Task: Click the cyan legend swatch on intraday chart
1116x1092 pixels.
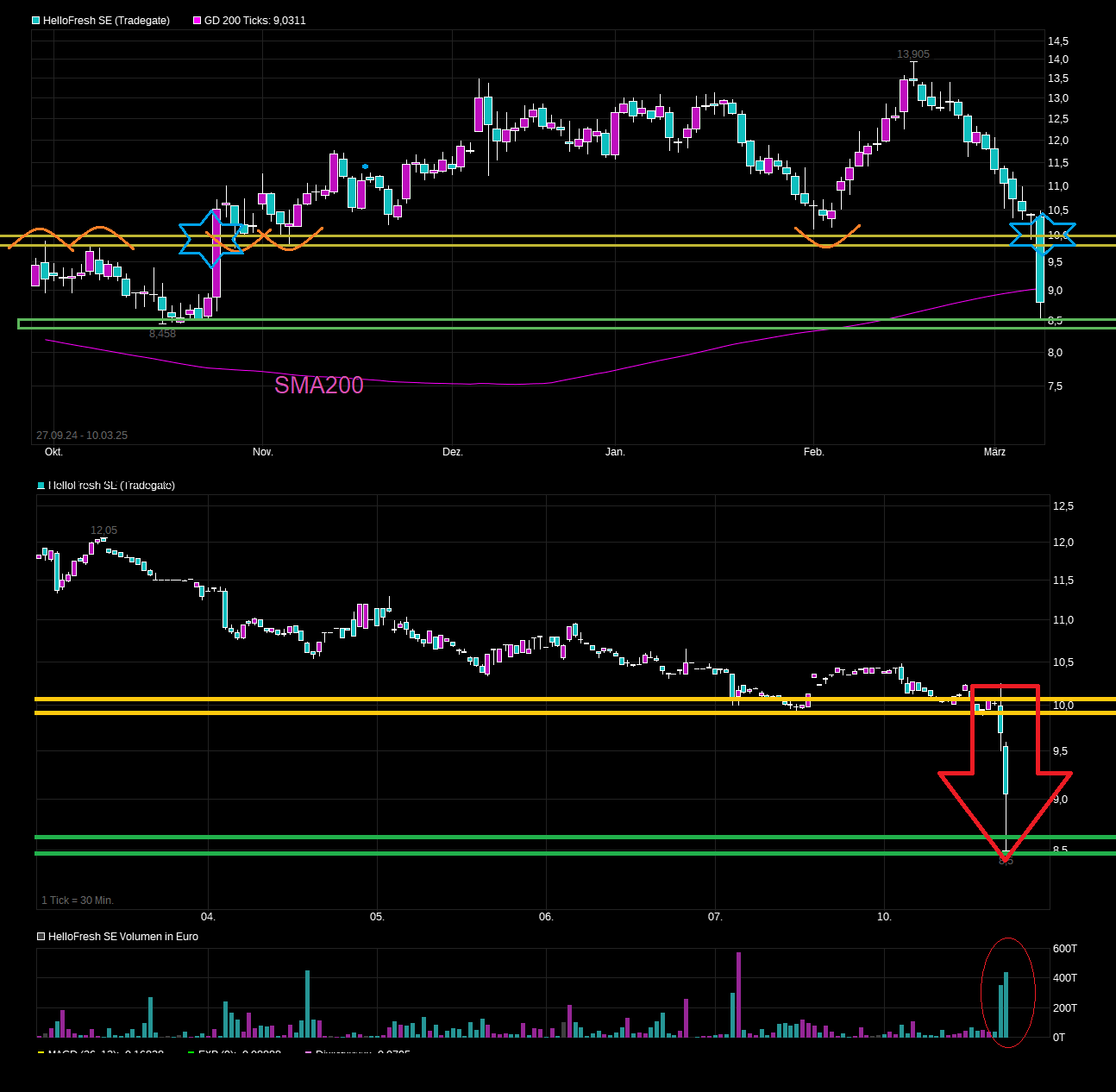Action: coord(40,485)
